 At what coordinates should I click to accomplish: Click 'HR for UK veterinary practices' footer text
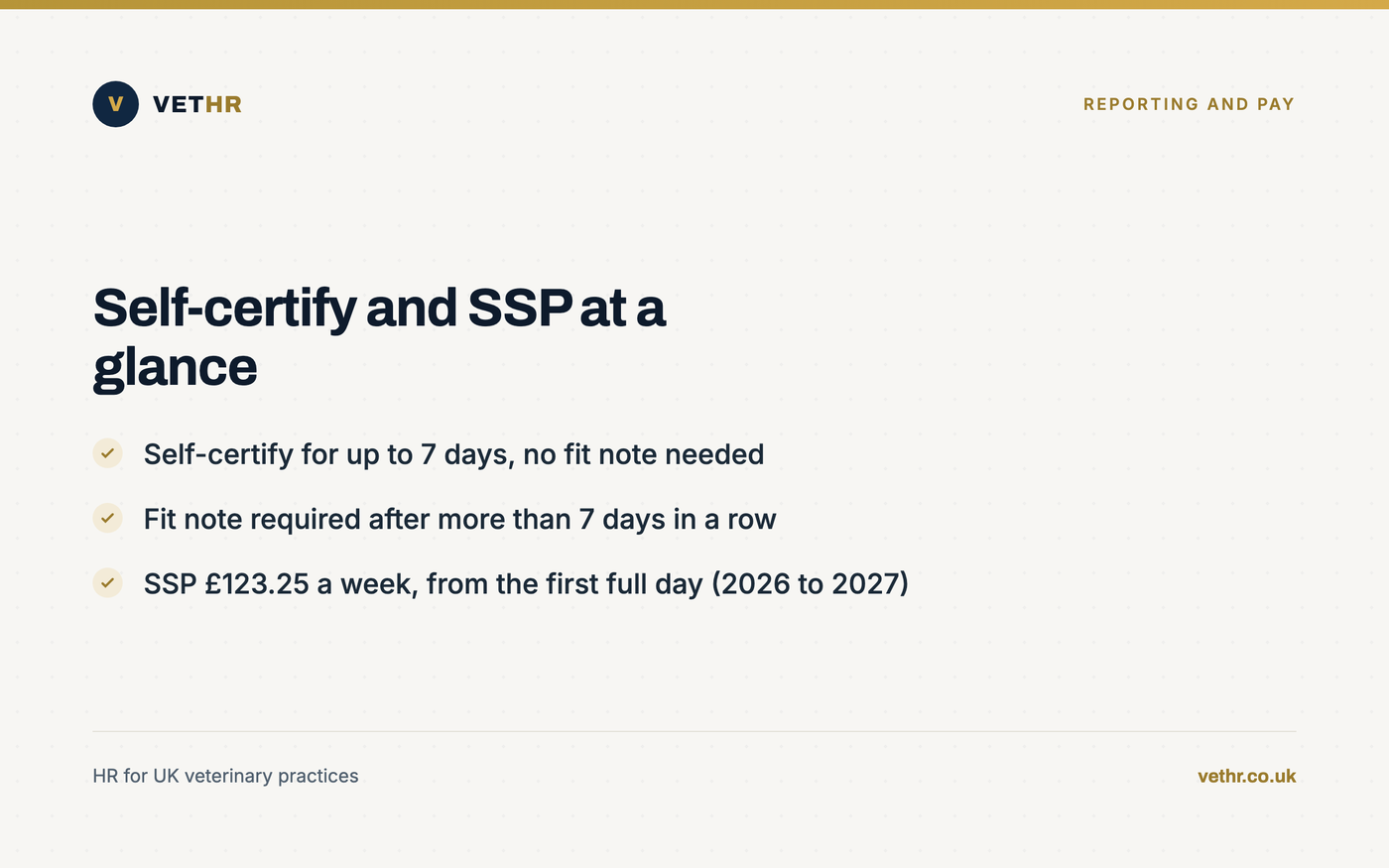click(x=225, y=776)
